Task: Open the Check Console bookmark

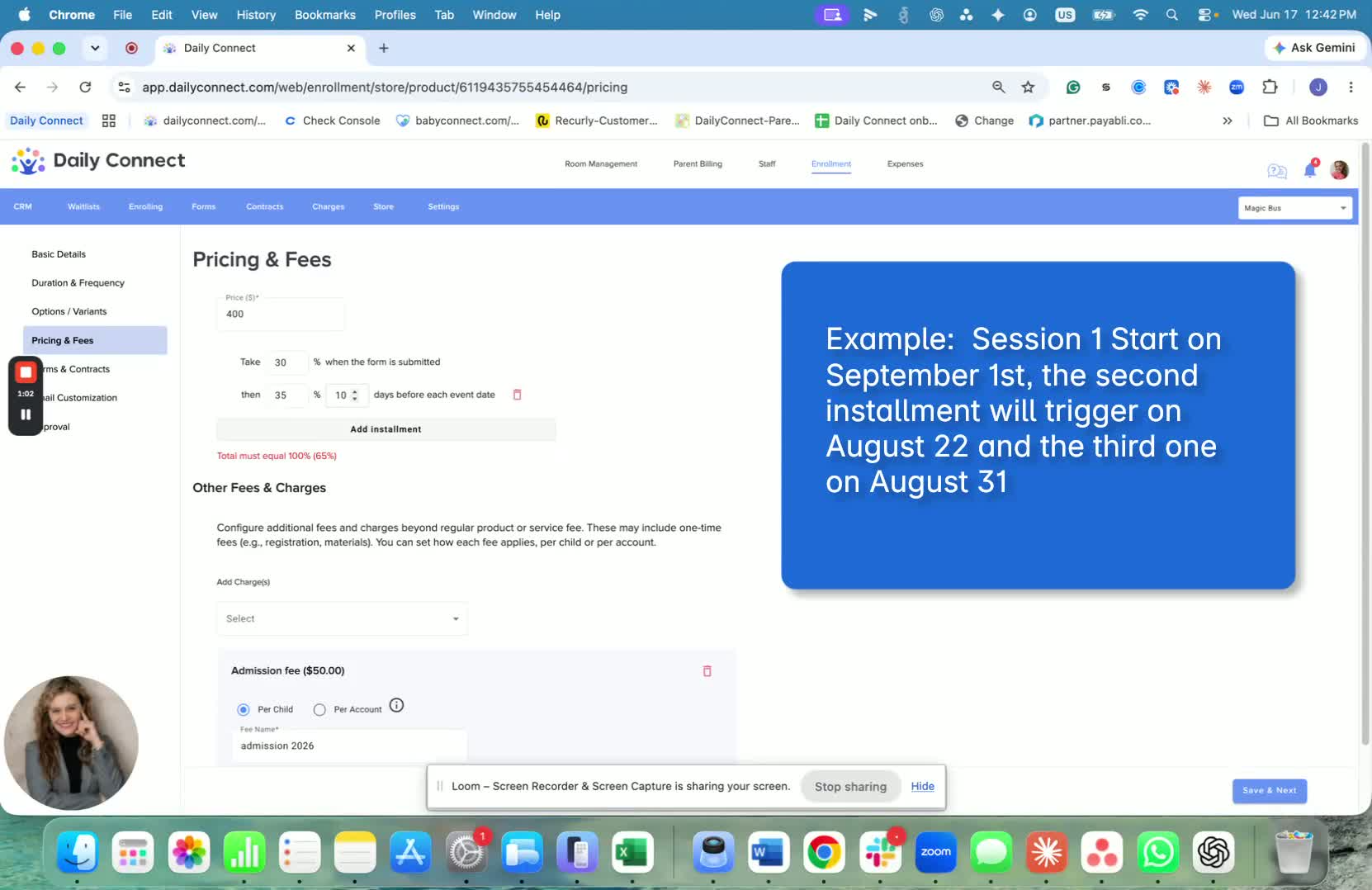Action: point(332,121)
